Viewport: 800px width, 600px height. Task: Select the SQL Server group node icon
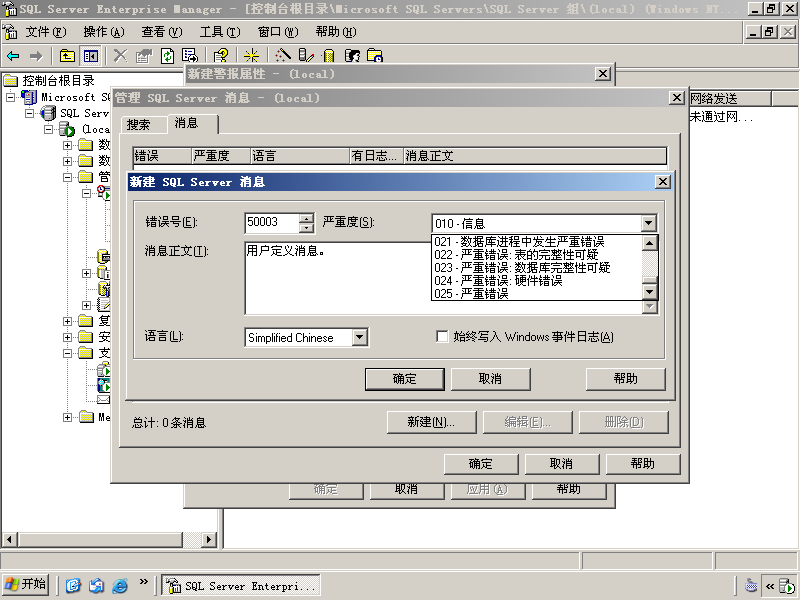pos(48,113)
